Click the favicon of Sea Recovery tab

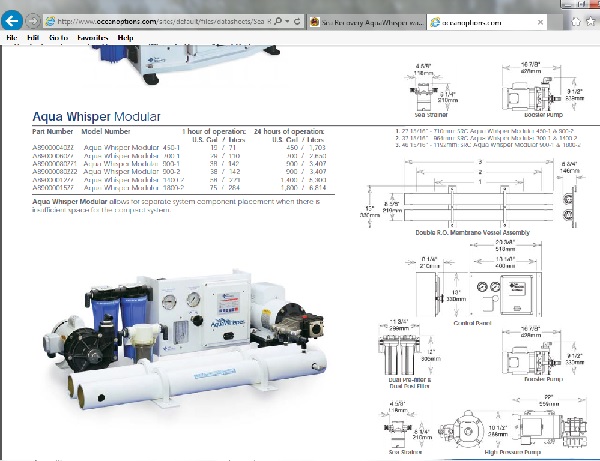point(315,22)
